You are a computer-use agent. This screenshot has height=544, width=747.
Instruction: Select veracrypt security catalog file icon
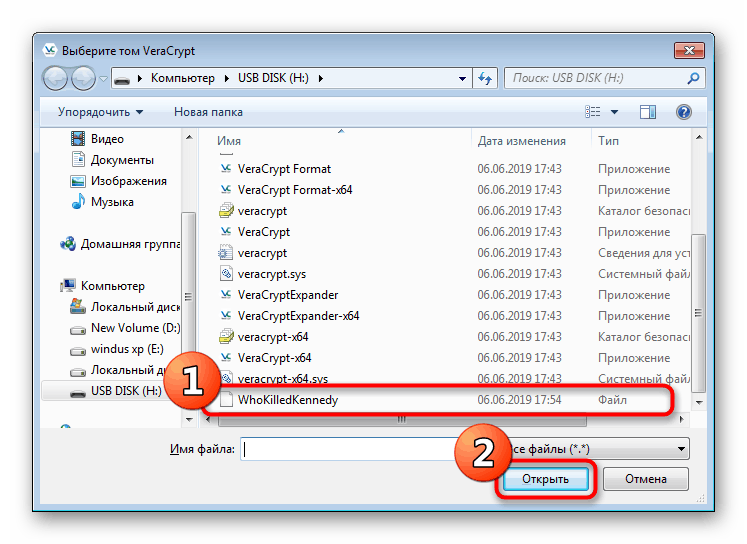click(226, 211)
